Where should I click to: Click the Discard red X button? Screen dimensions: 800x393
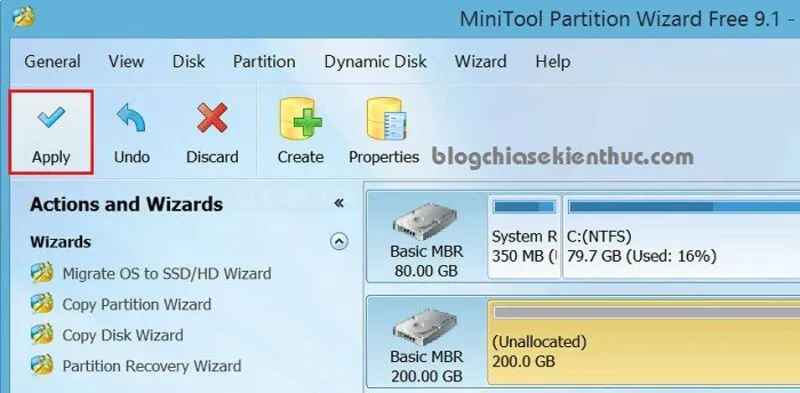click(212, 132)
